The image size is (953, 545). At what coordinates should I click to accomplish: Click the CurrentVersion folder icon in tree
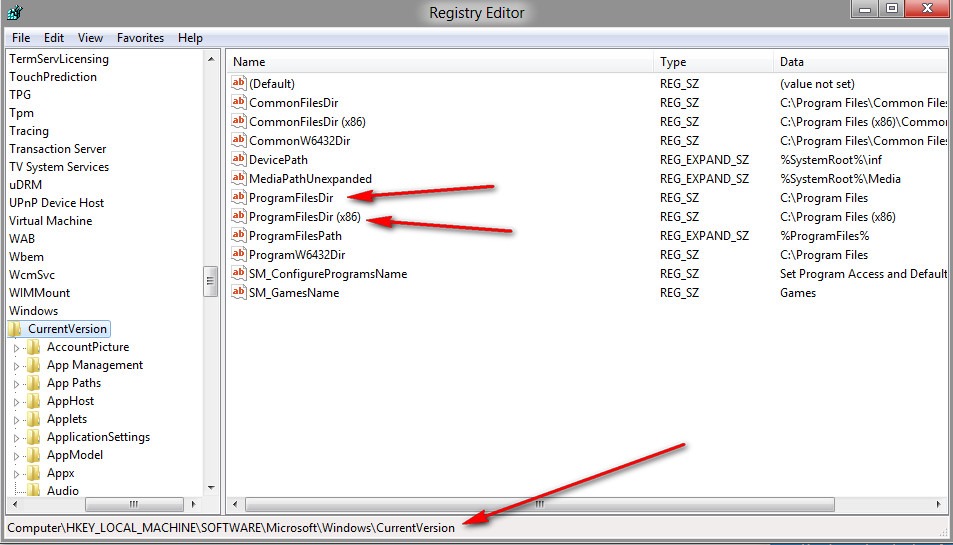click(16, 329)
